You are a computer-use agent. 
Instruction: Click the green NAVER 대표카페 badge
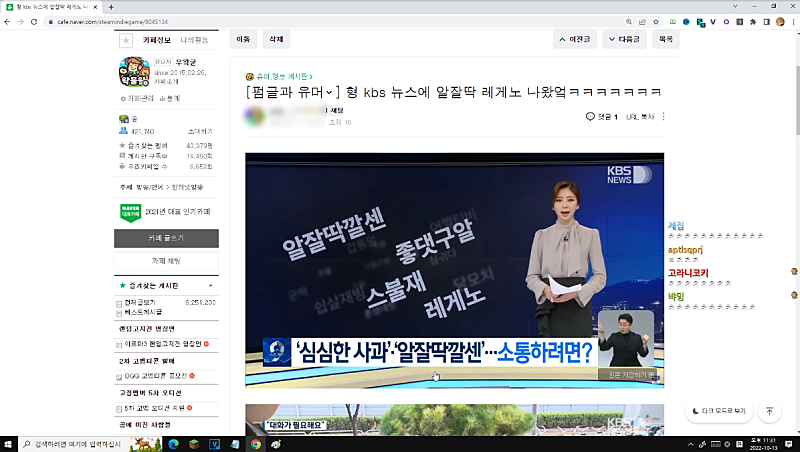point(131,212)
